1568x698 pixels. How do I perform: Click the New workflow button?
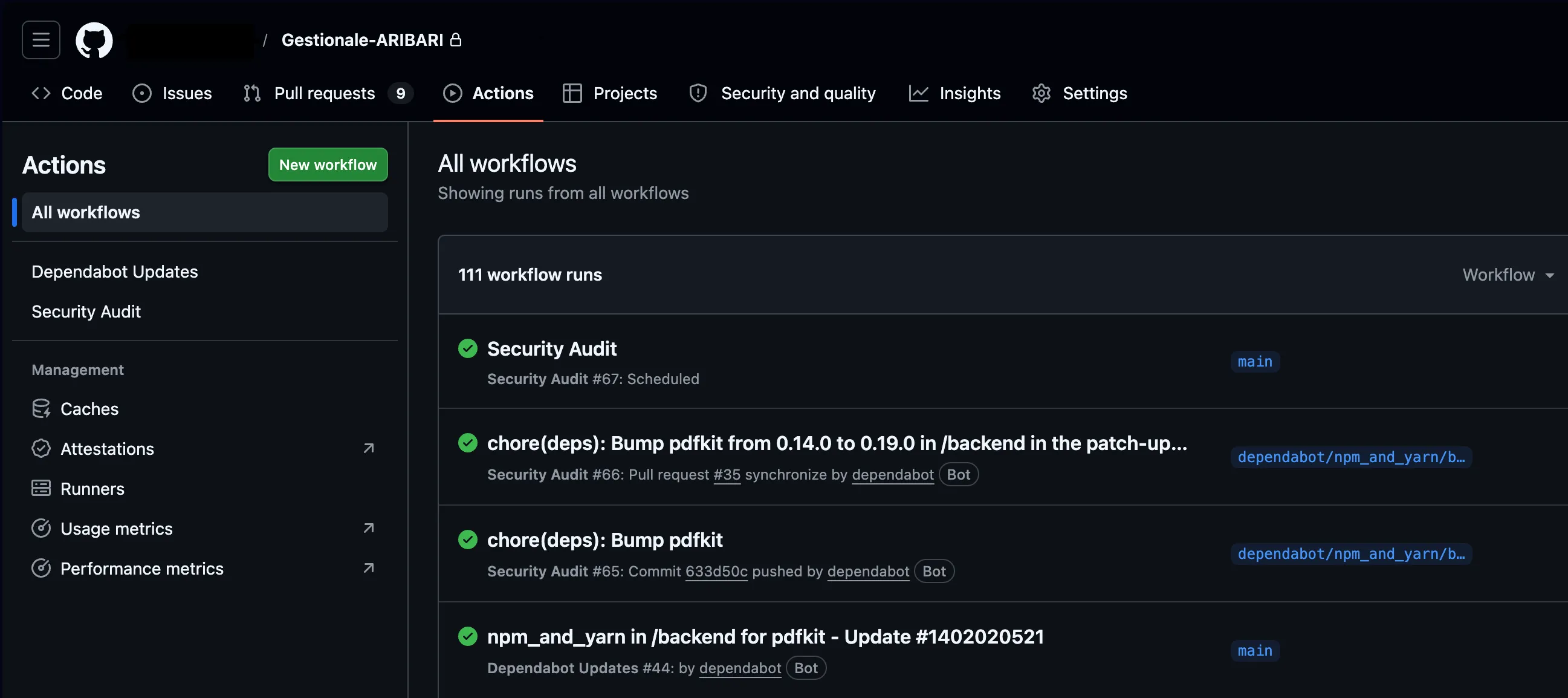coord(328,165)
